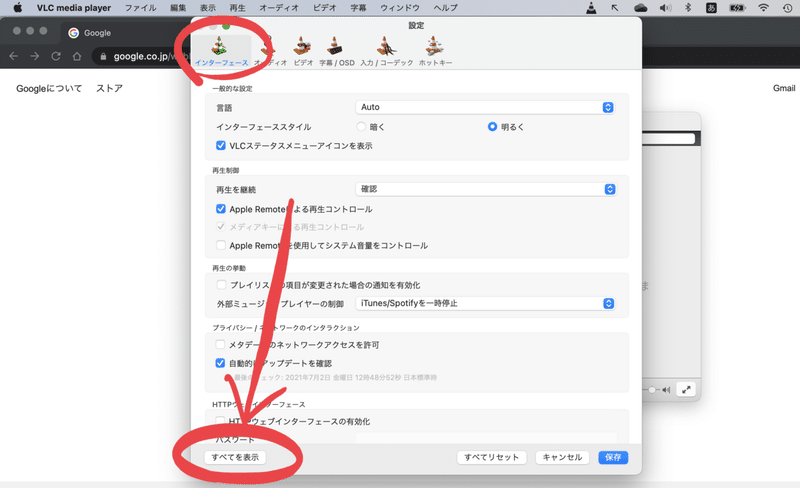Image resolution: width=800 pixels, height=488 pixels.
Task: Click the Google favicon on the browser tab
Action: click(x=73, y=33)
